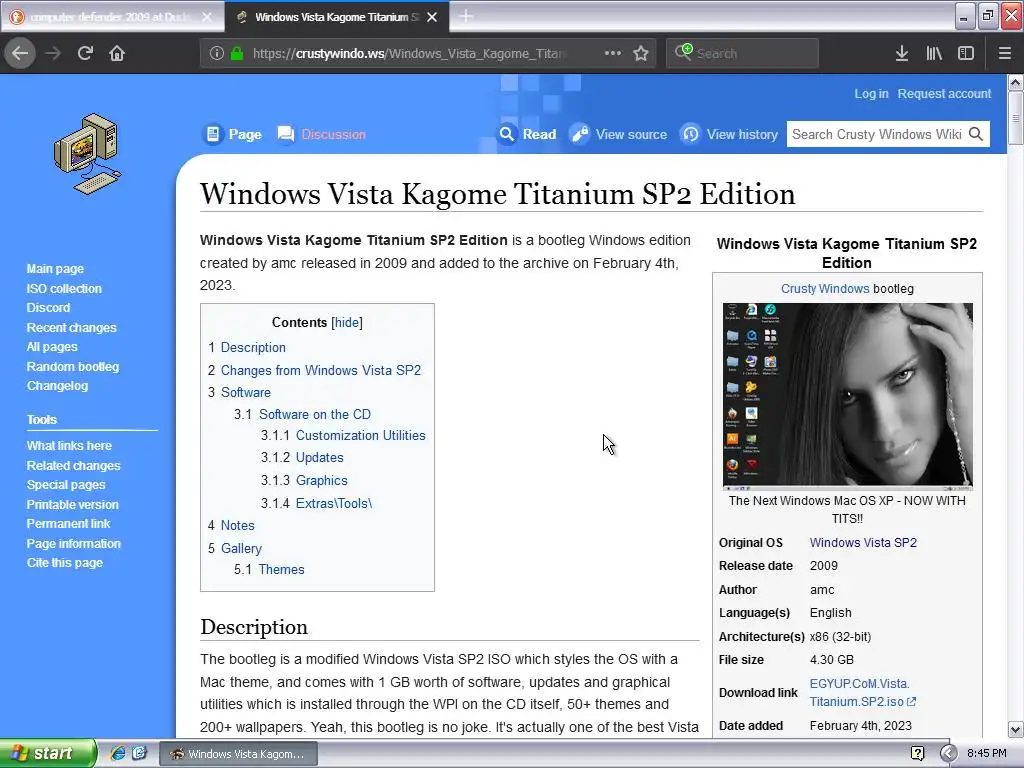
Task: Select the Read view tab
Action: pyautogui.click(x=539, y=135)
